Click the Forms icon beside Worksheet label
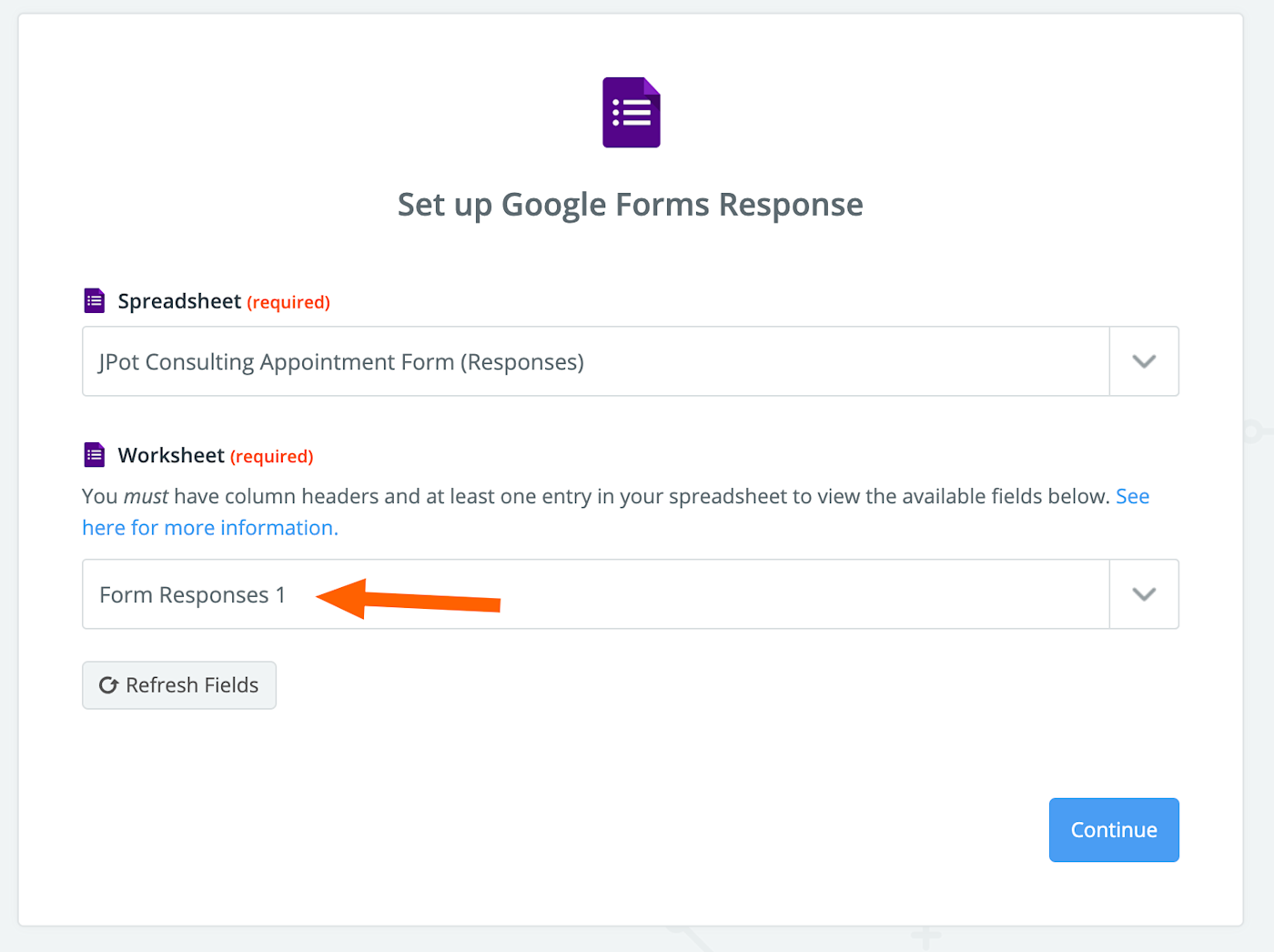The image size is (1274, 952). (x=95, y=454)
